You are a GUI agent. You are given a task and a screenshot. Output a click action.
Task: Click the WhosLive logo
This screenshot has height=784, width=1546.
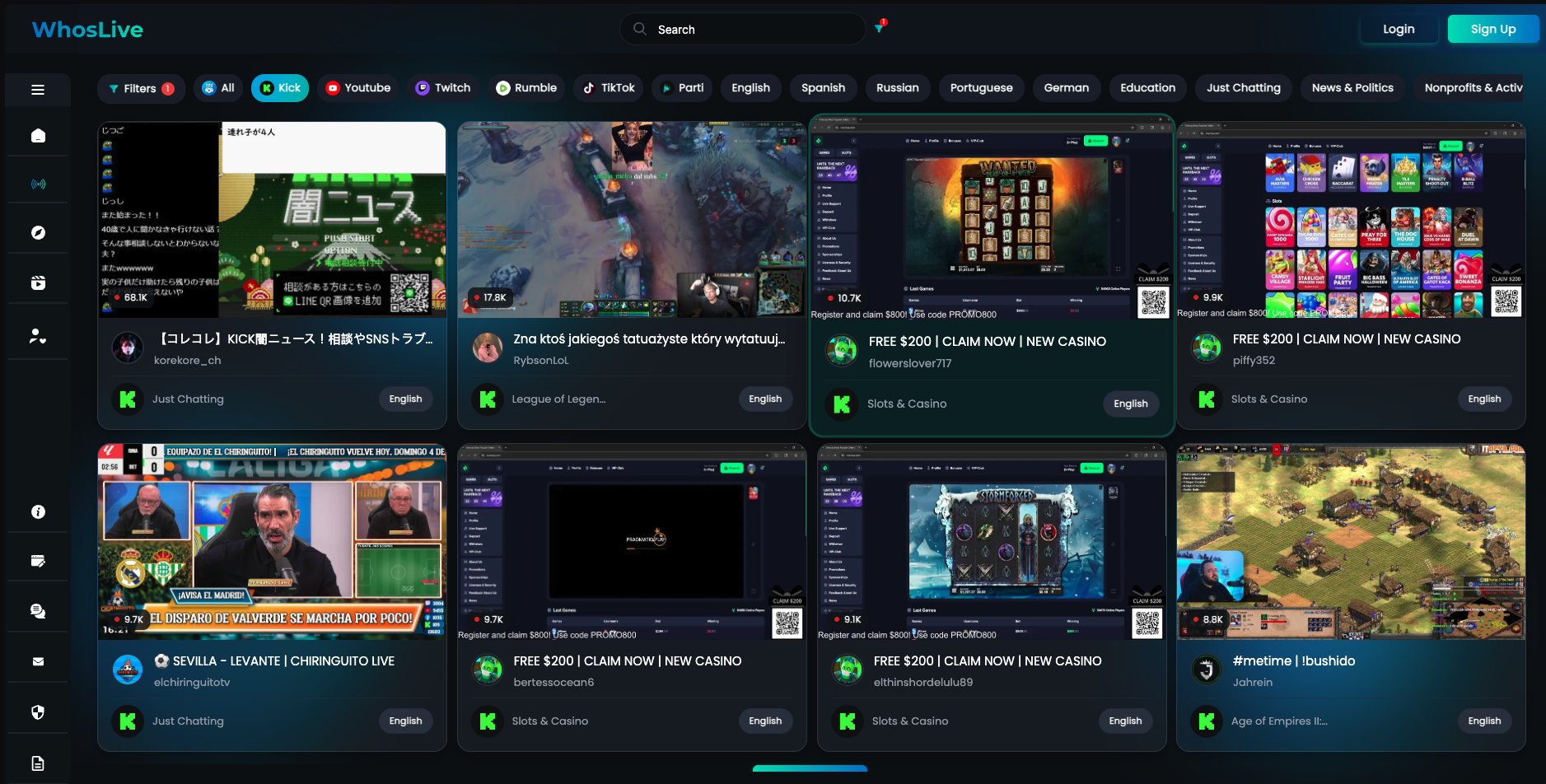[x=87, y=30]
